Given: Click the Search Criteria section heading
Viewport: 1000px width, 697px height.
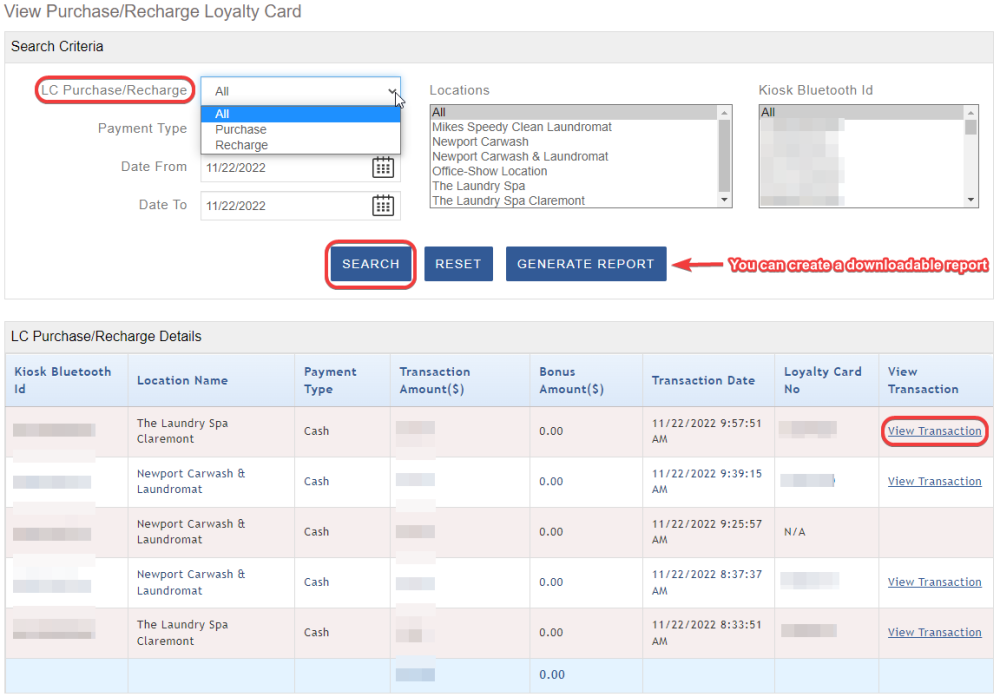Looking at the screenshot, I should (57, 47).
